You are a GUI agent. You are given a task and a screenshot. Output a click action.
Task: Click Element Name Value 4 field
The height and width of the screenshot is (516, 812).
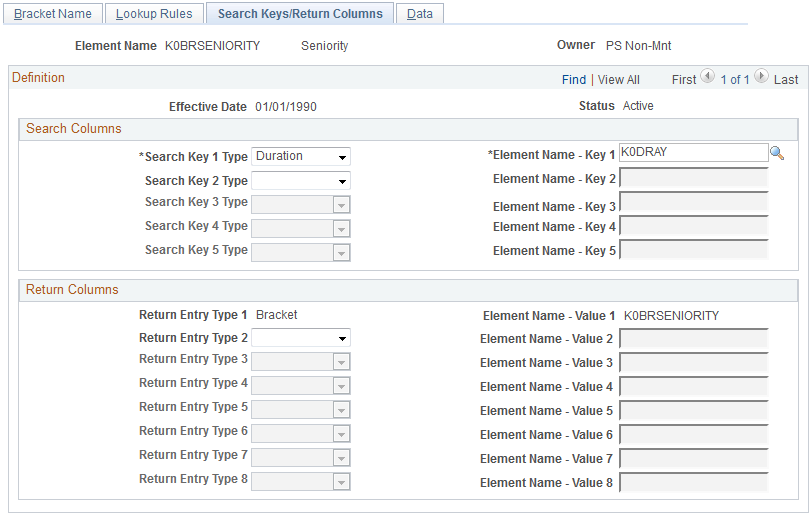[693, 385]
